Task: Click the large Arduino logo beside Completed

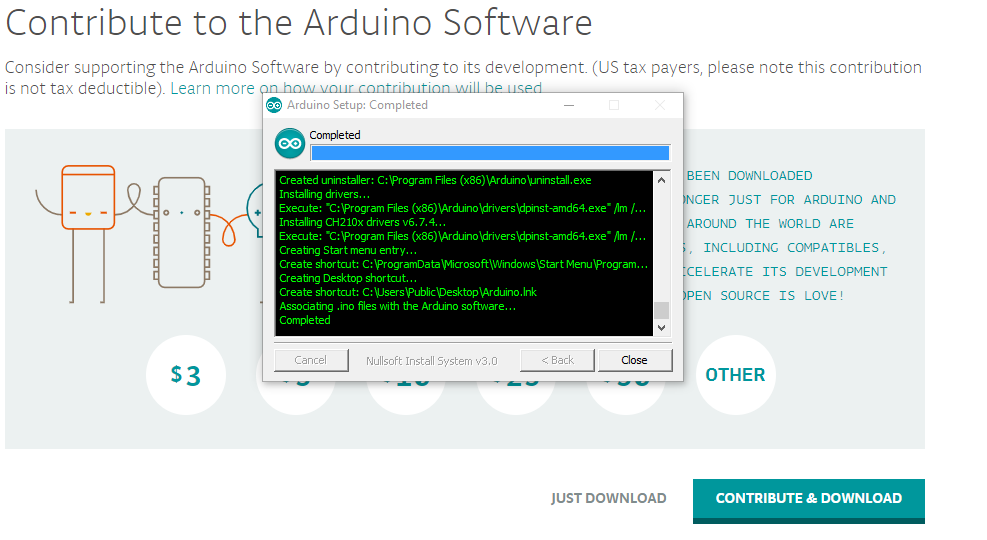Action: 290,143
